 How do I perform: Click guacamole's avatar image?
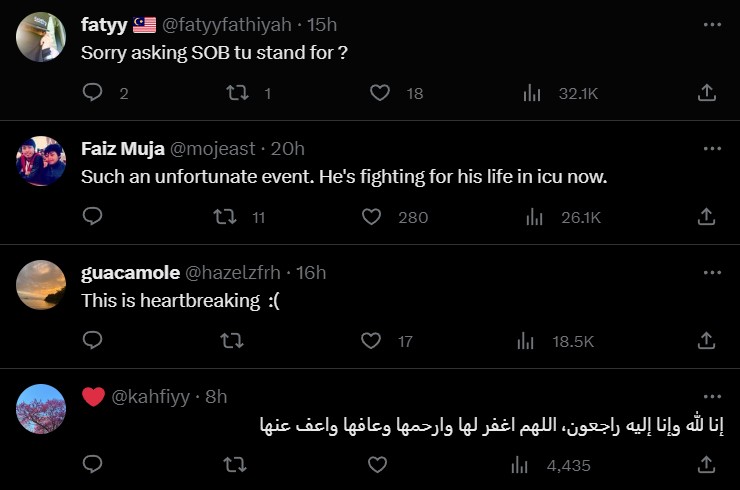pyautogui.click(x=42, y=285)
